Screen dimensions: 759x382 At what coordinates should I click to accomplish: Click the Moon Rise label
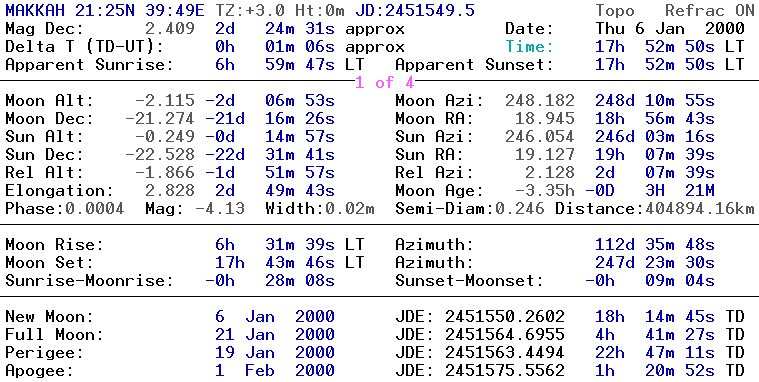[x=55, y=244]
